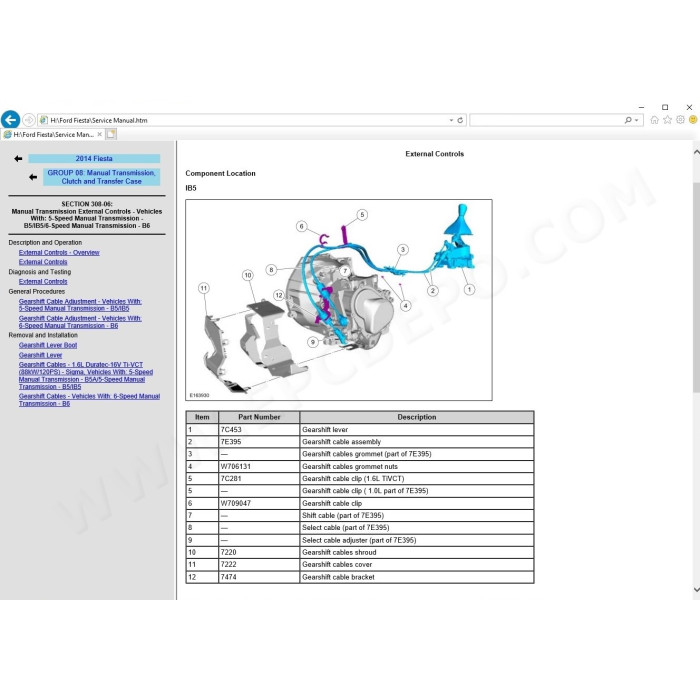This screenshot has height=700, width=700.
Task: Click part number 7E395 cell
Action: [259, 442]
